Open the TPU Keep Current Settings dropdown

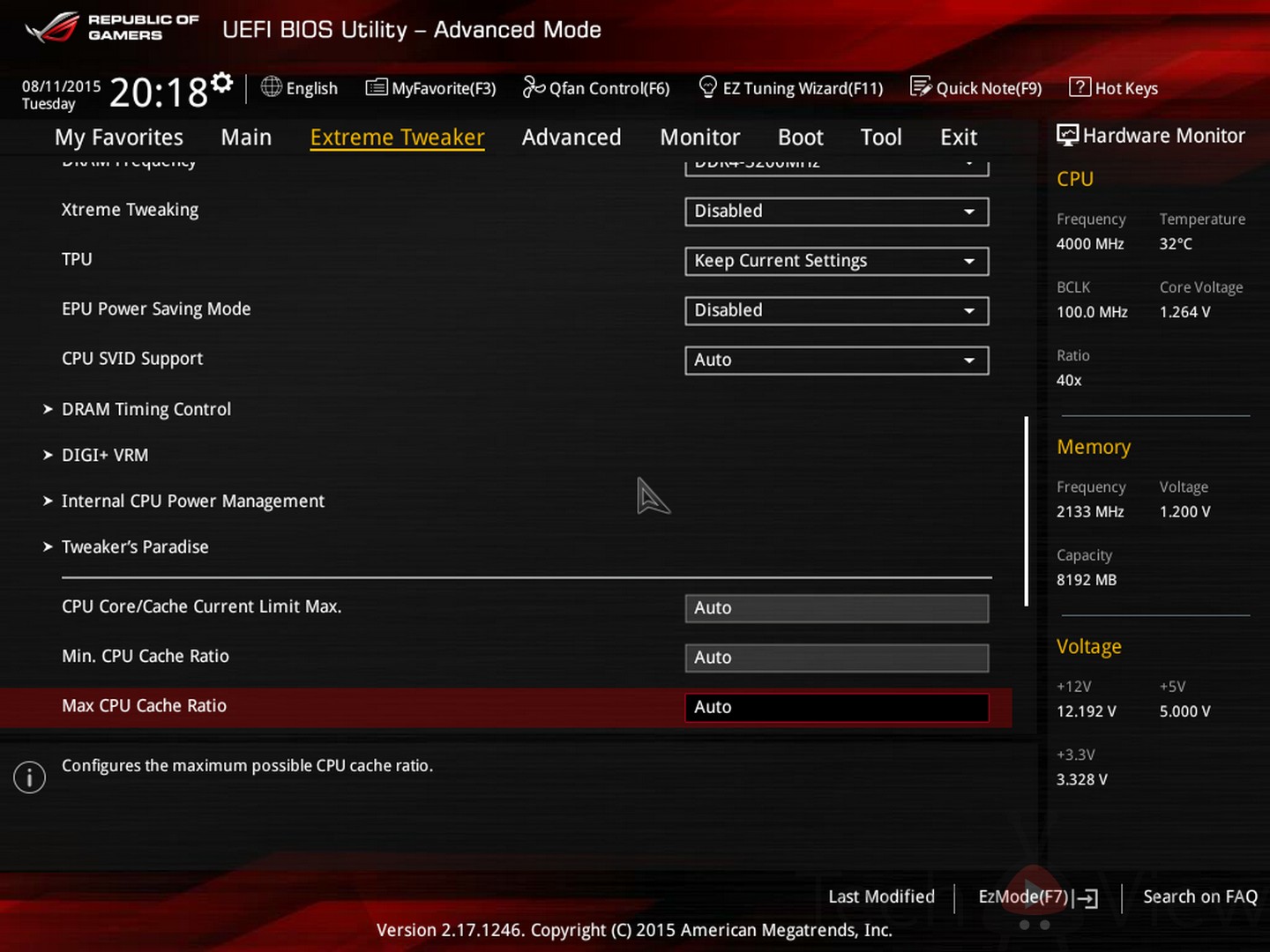click(836, 261)
